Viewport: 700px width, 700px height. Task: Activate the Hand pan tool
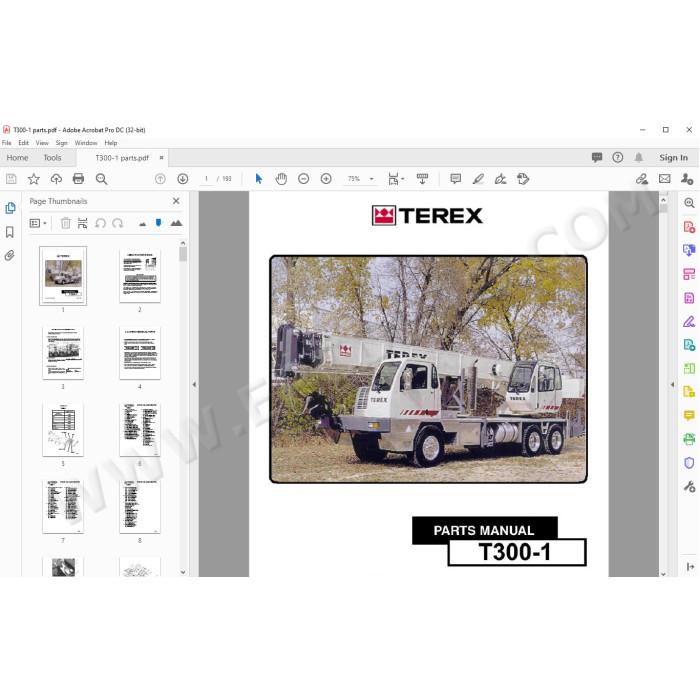[x=281, y=179]
